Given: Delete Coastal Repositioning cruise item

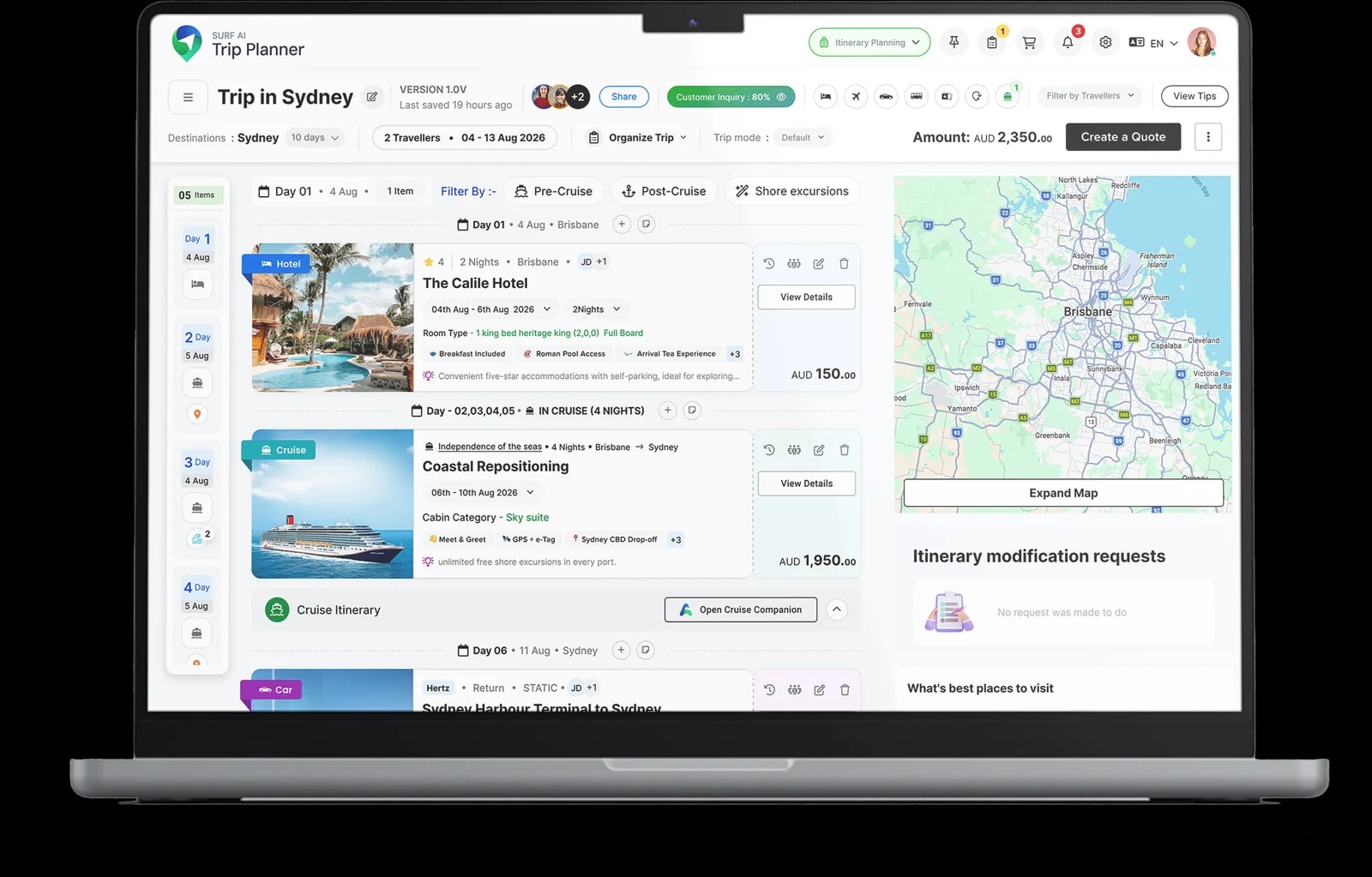Looking at the screenshot, I should 844,450.
